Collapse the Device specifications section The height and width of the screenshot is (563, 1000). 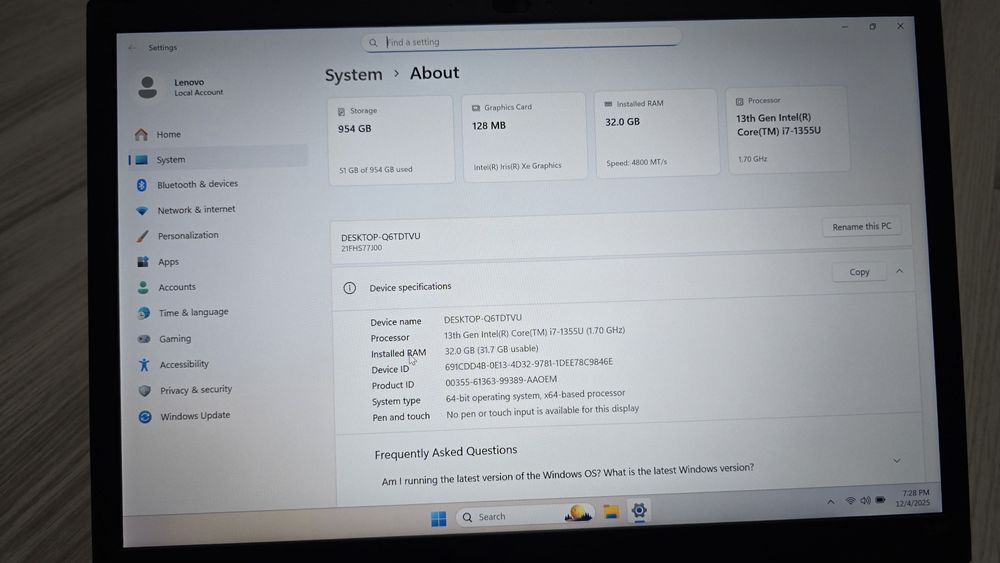(x=899, y=271)
